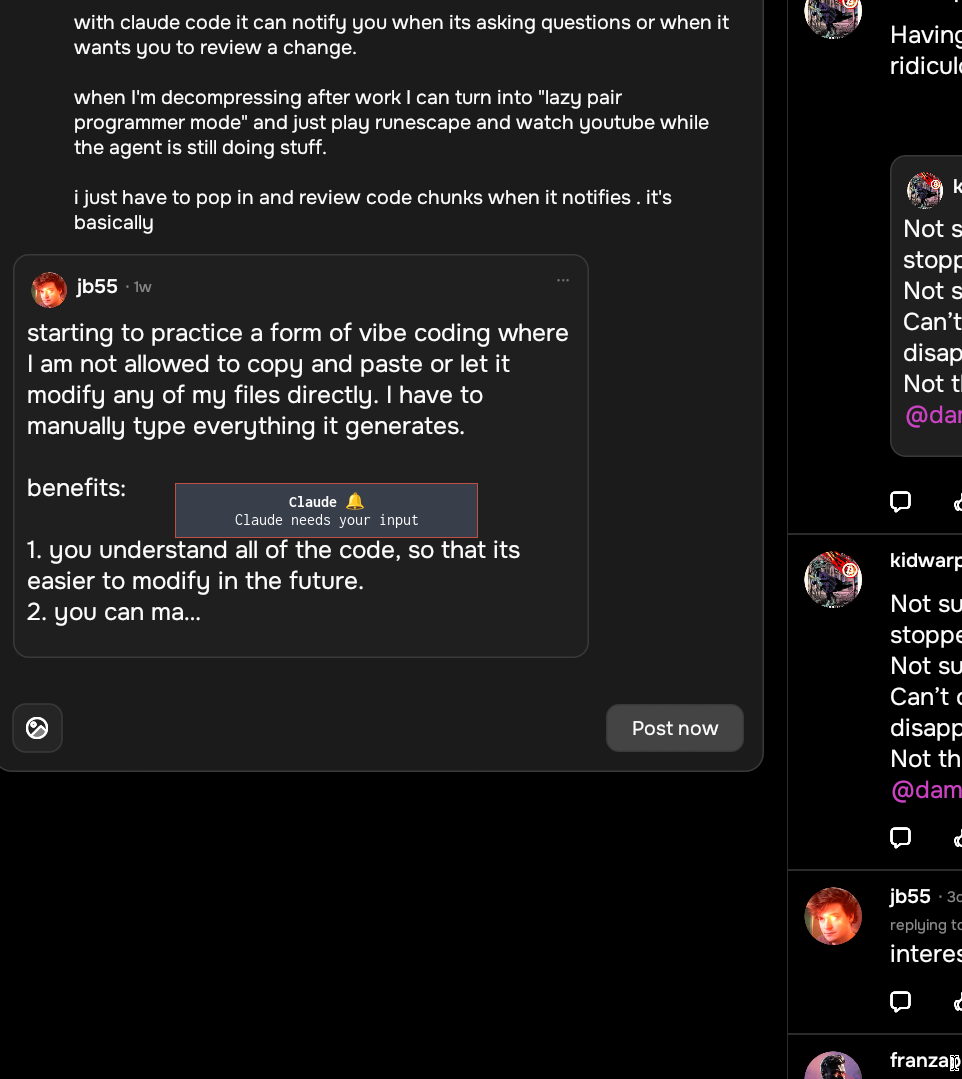Click the Claude needs your input notification

(326, 510)
